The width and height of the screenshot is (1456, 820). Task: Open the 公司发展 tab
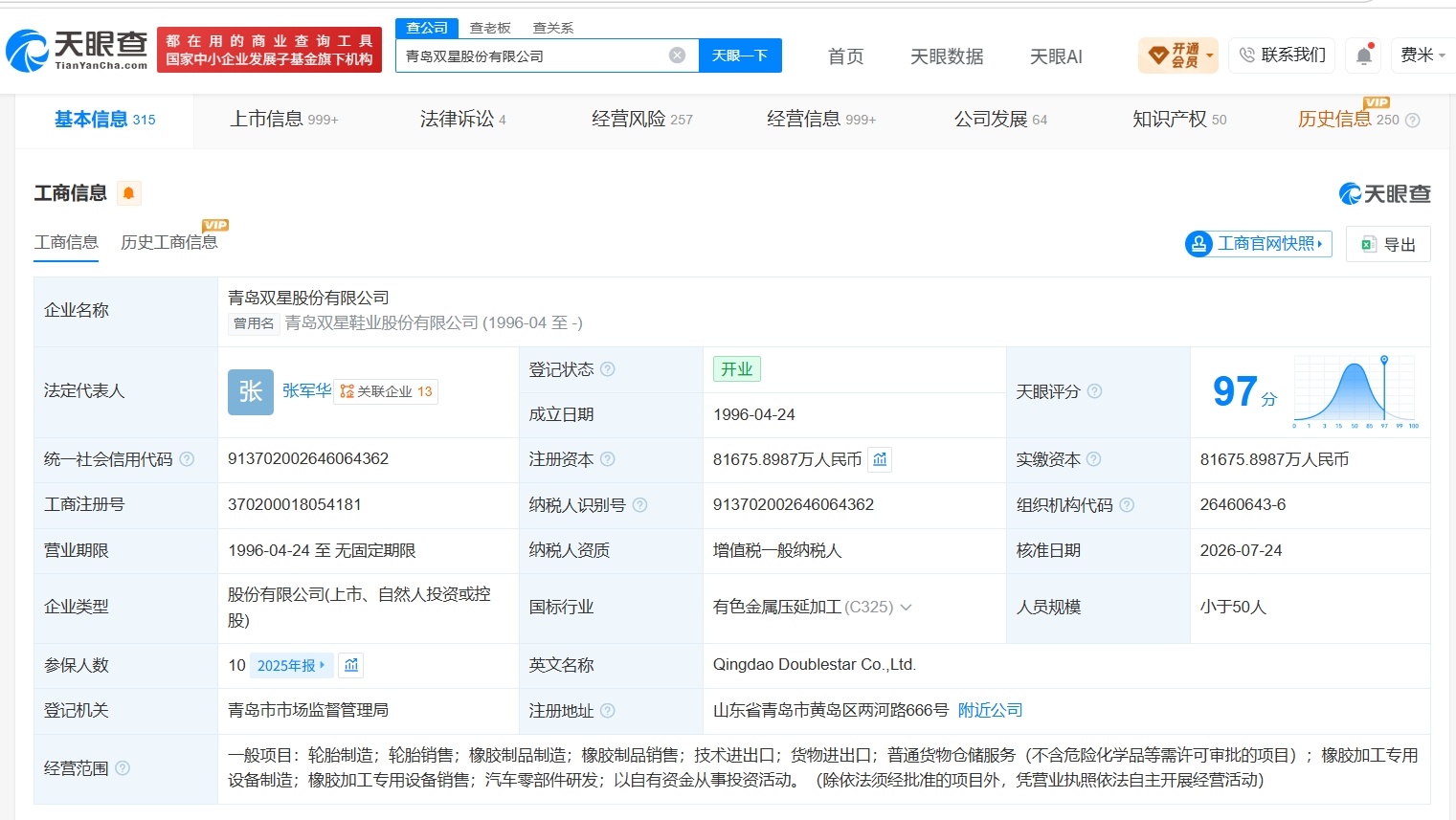(x=1000, y=120)
